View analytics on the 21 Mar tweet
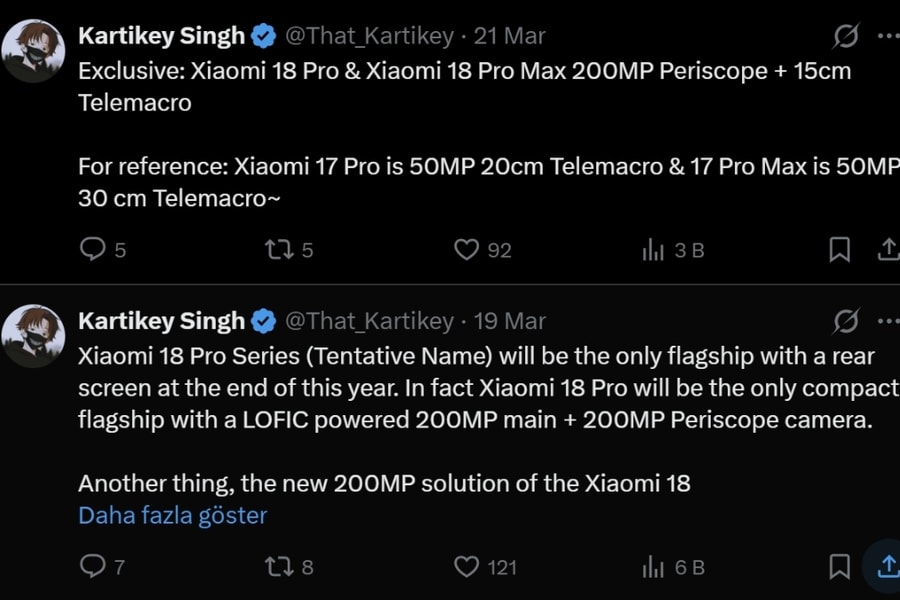Image resolution: width=900 pixels, height=600 pixels. click(654, 249)
